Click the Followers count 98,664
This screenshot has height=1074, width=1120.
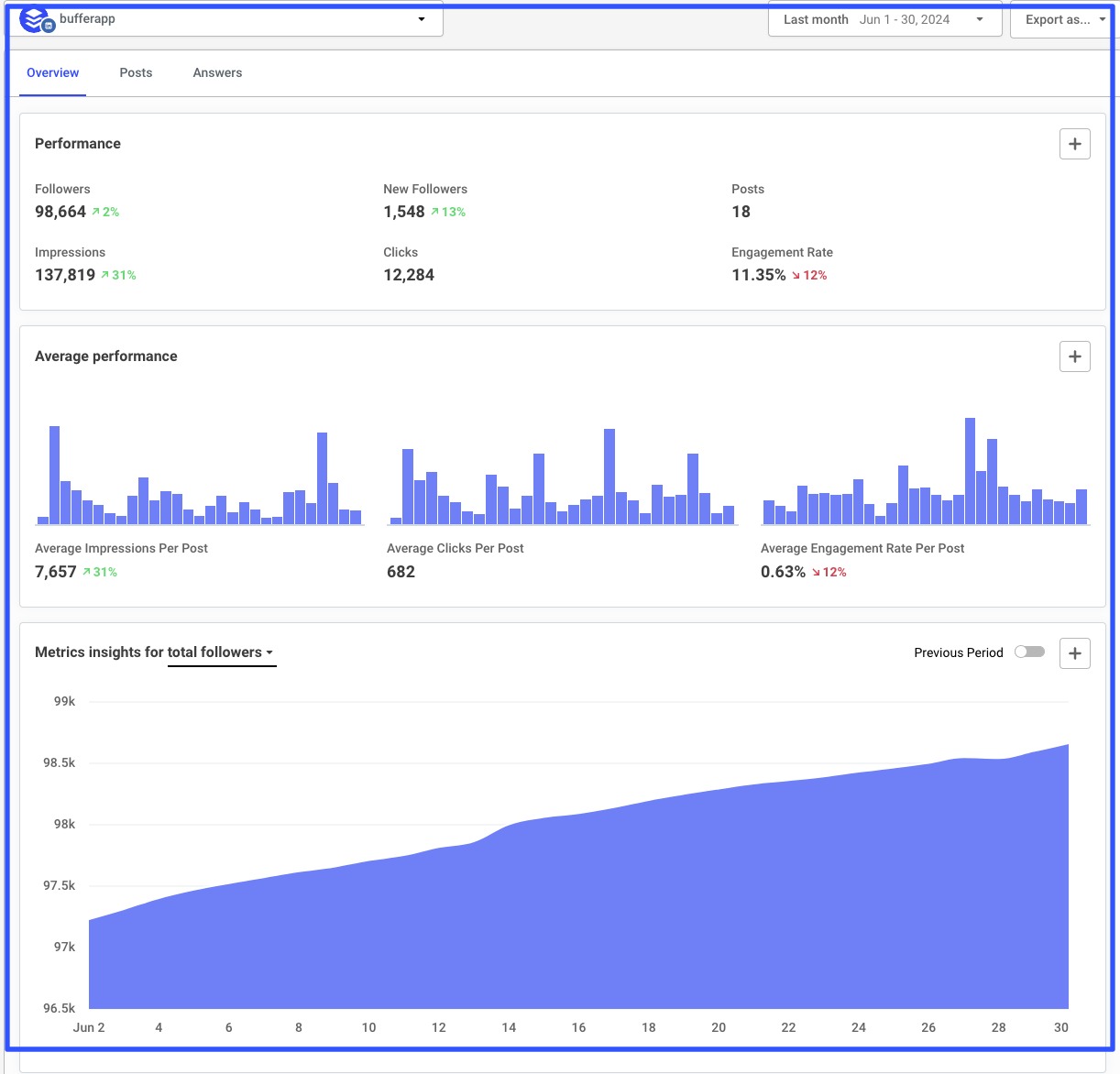click(x=60, y=212)
